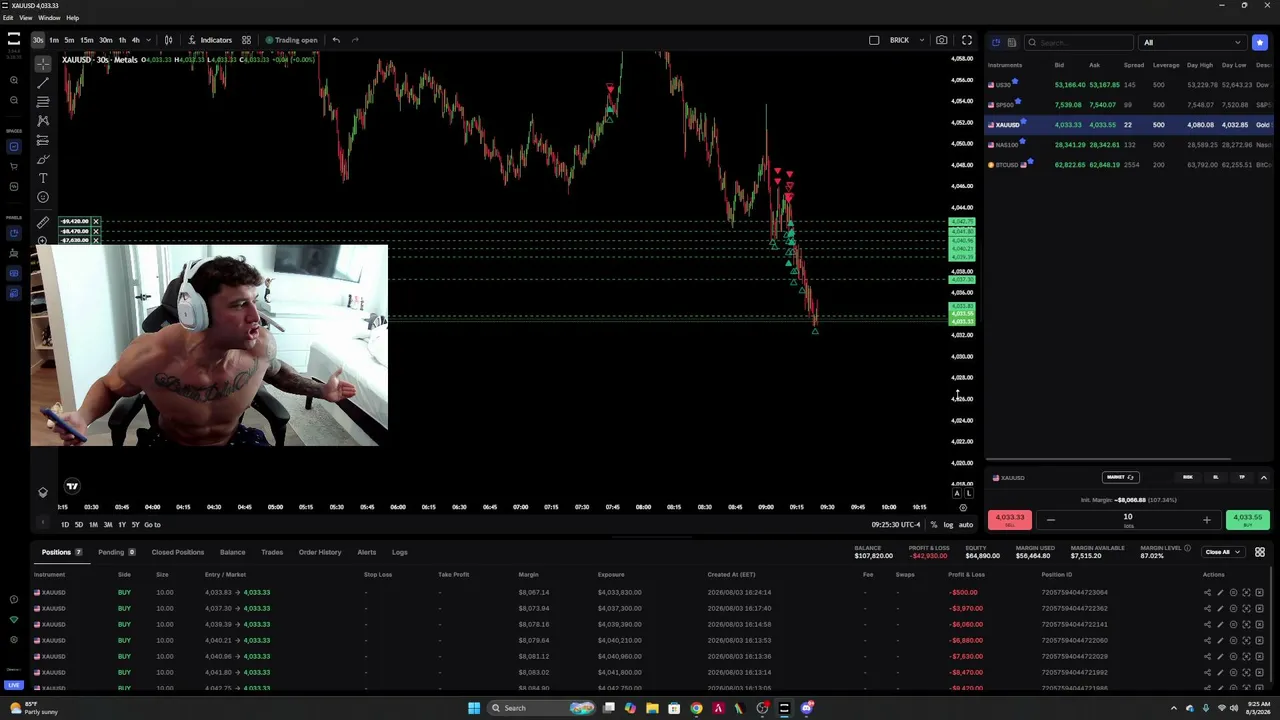Toggle the RISK option in order panel
Viewport: 1280px width, 720px height.
pos(1188,477)
